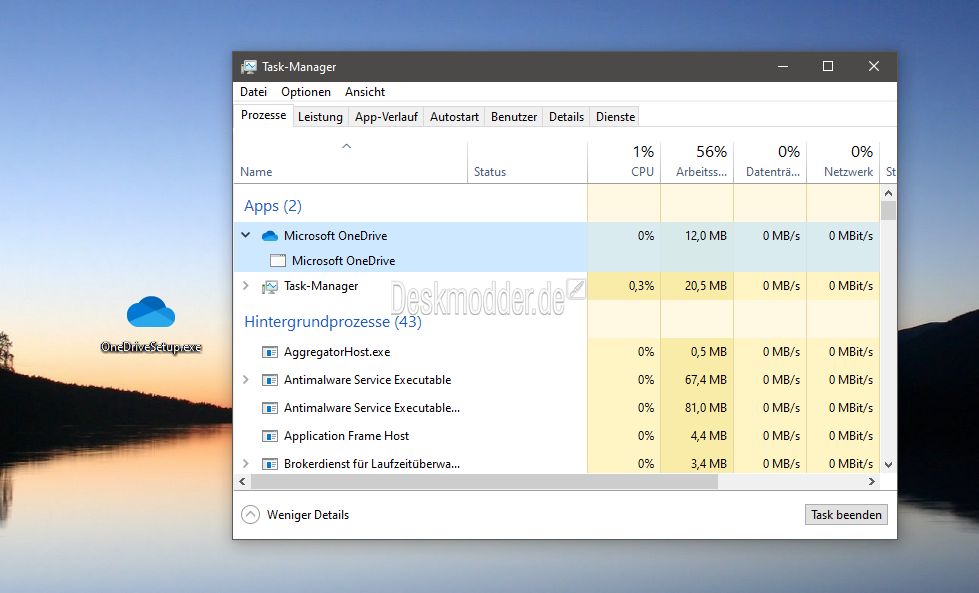Minimize the Task-Manager window
The image size is (979, 593).
point(783,66)
